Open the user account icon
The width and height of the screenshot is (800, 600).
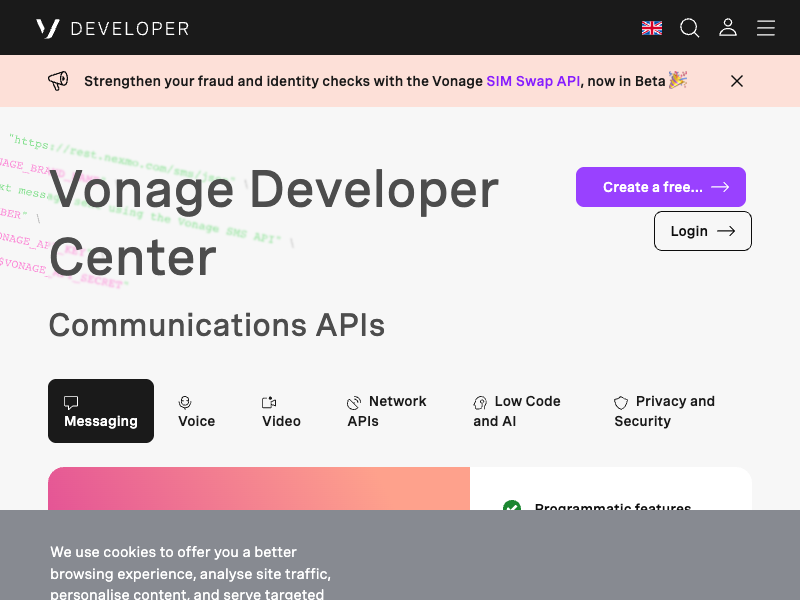click(728, 28)
